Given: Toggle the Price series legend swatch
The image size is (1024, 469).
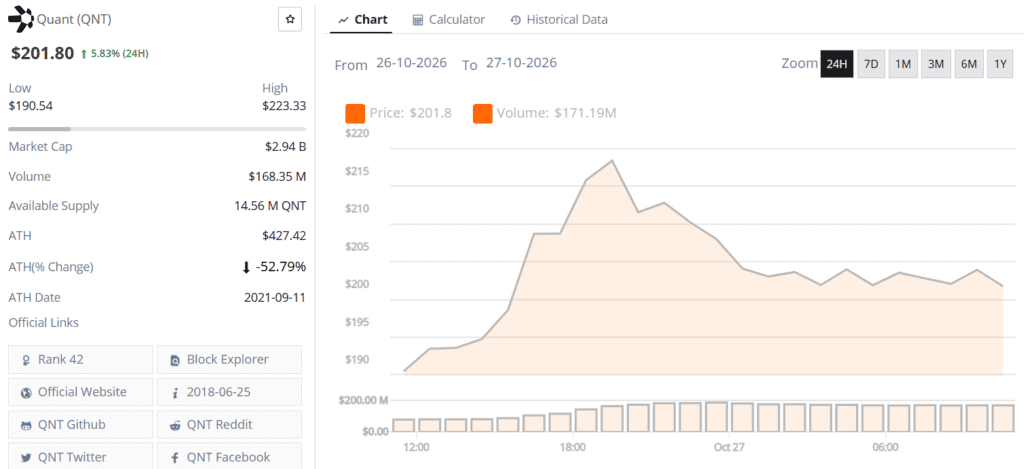Looking at the screenshot, I should click(355, 113).
